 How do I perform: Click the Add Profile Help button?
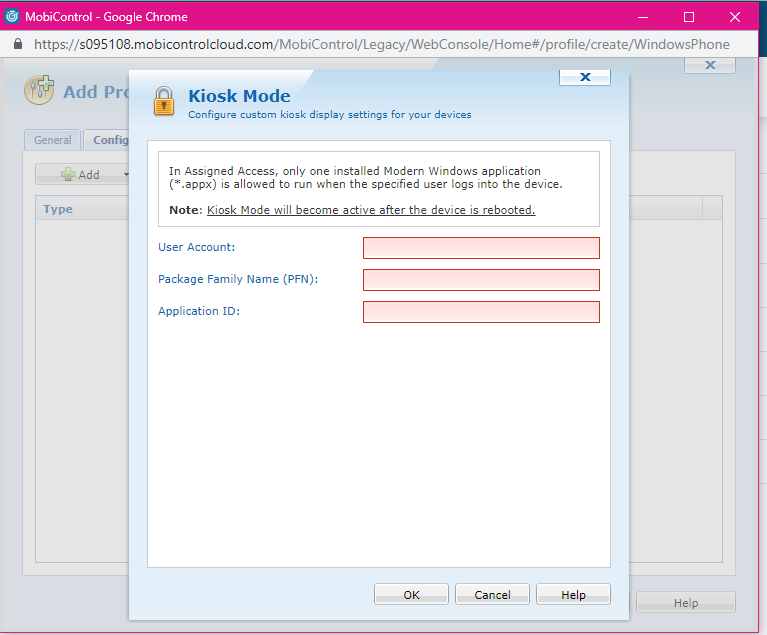tap(685, 603)
